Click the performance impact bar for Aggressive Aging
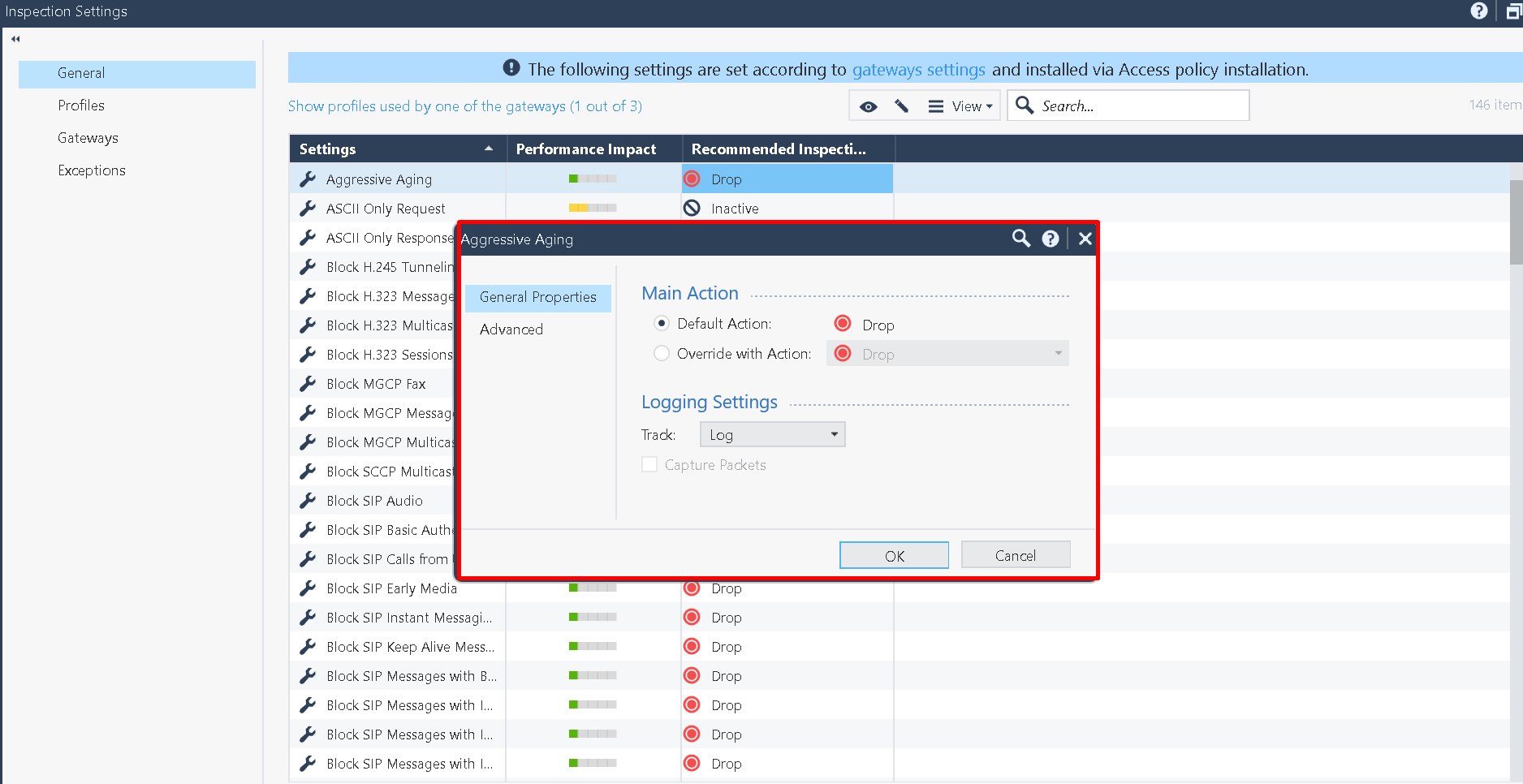 [x=593, y=179]
